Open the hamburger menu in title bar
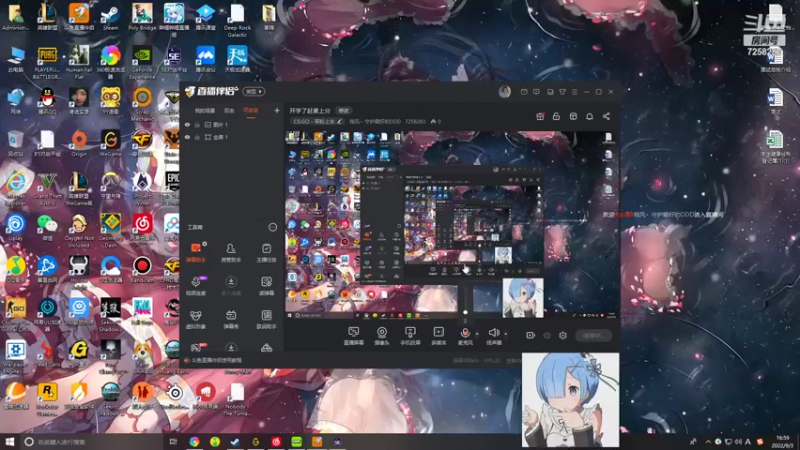800x450 pixels. click(574, 92)
